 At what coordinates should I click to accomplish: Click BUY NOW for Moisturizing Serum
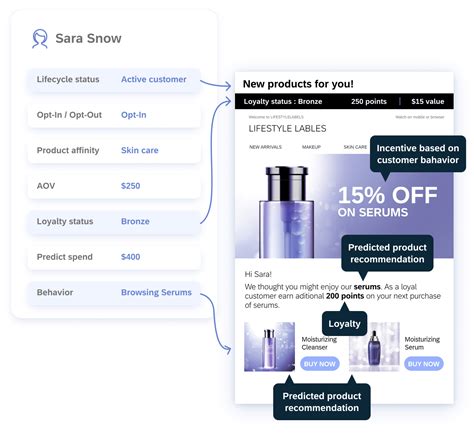tap(424, 364)
